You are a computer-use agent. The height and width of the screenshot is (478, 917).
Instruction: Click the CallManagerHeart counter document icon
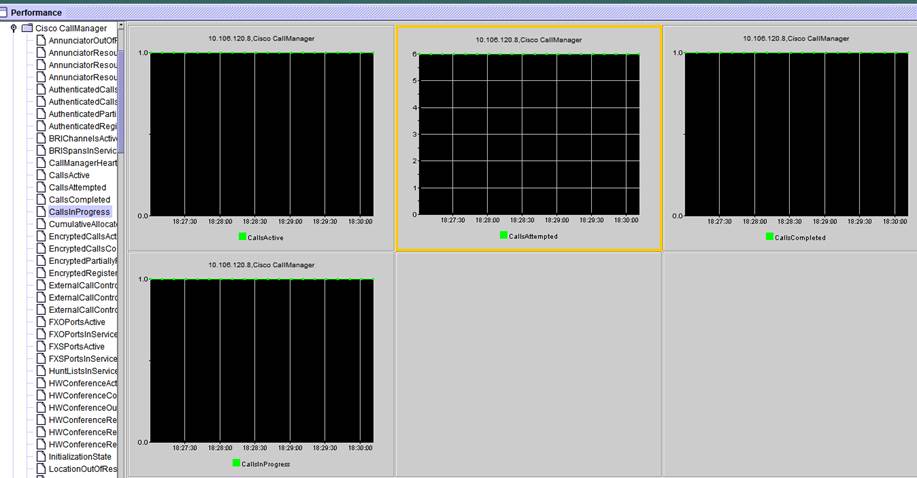[41, 163]
